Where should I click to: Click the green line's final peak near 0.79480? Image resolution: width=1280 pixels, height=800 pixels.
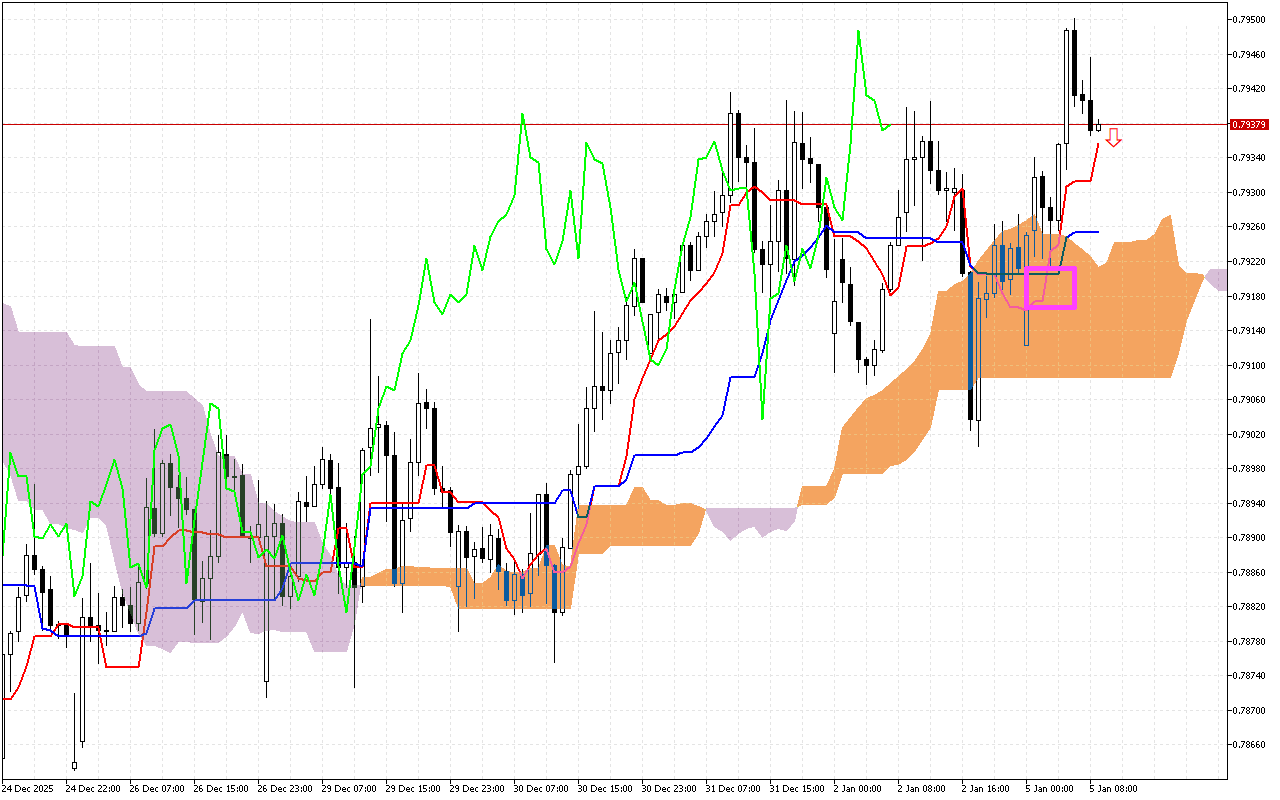pos(858,31)
